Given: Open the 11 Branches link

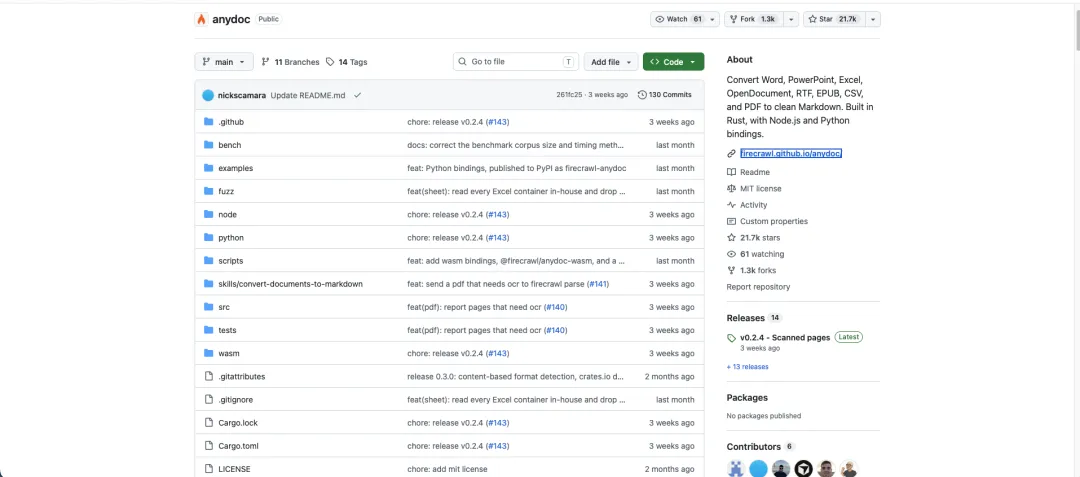Looking at the screenshot, I should tap(290, 62).
